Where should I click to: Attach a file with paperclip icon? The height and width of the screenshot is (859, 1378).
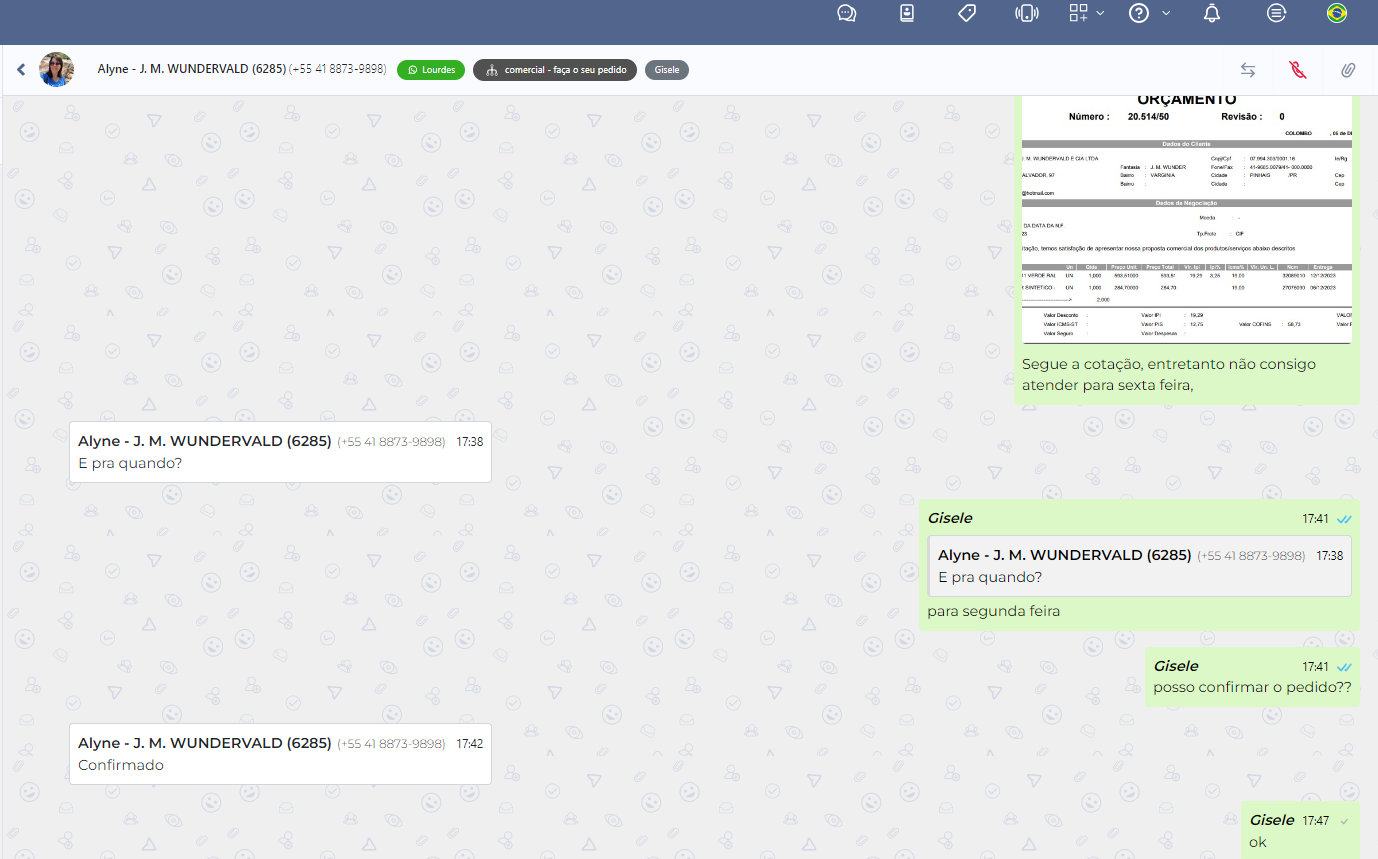coord(1348,70)
